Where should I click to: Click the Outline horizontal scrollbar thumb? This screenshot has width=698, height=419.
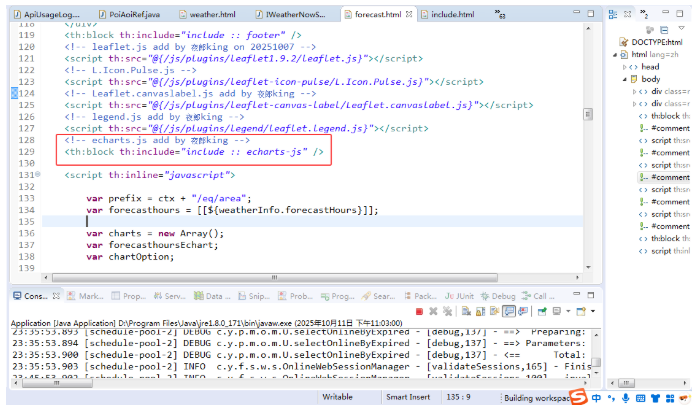click(x=626, y=383)
